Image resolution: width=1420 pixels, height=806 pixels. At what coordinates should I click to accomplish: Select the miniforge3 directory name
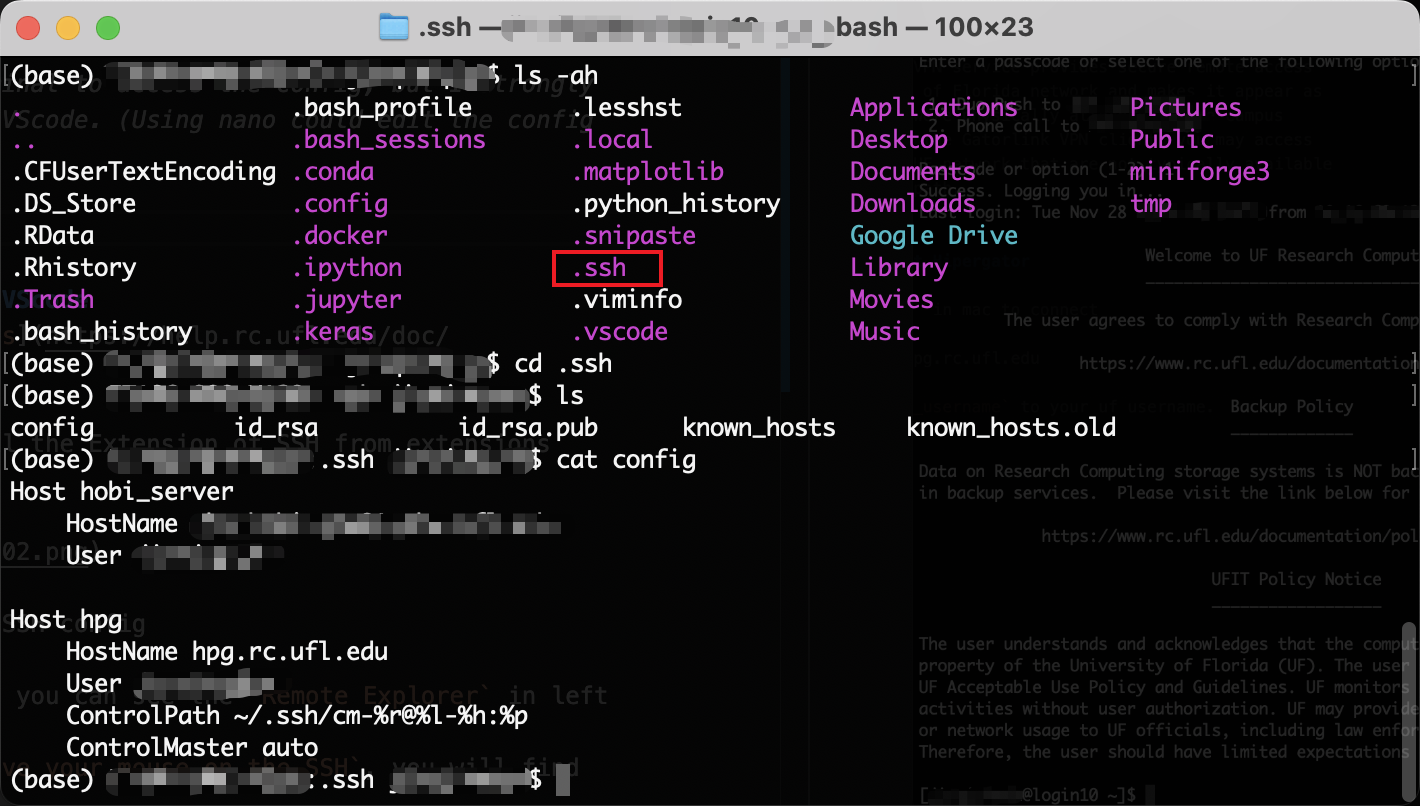click(1200, 171)
